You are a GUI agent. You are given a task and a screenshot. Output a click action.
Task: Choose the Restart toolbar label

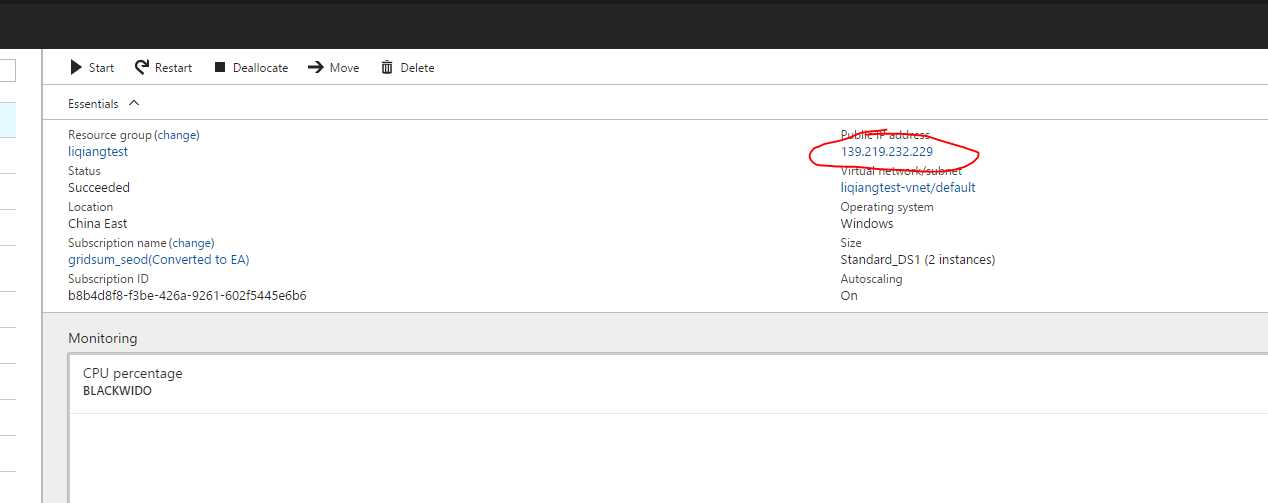173,68
